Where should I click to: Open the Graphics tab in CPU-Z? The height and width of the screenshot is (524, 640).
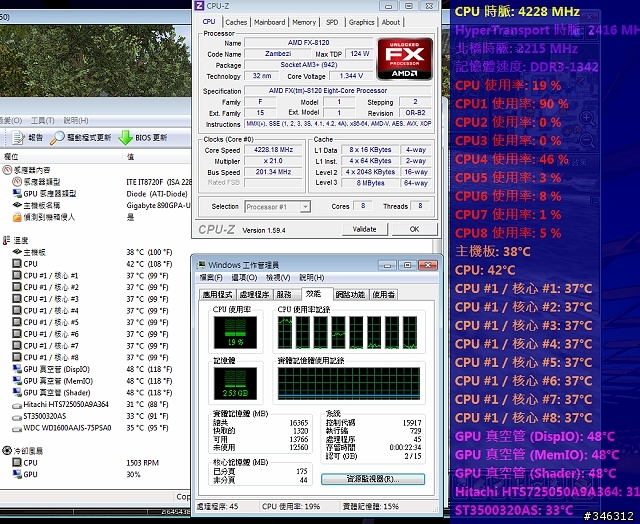tap(362, 22)
